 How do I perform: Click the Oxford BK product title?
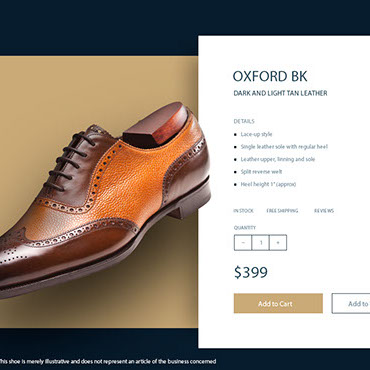(x=270, y=76)
